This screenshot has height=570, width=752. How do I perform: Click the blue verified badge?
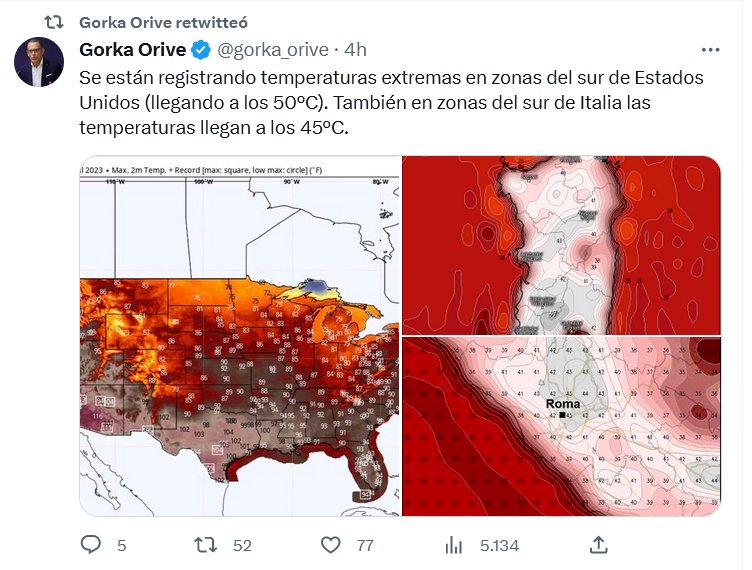pos(200,49)
